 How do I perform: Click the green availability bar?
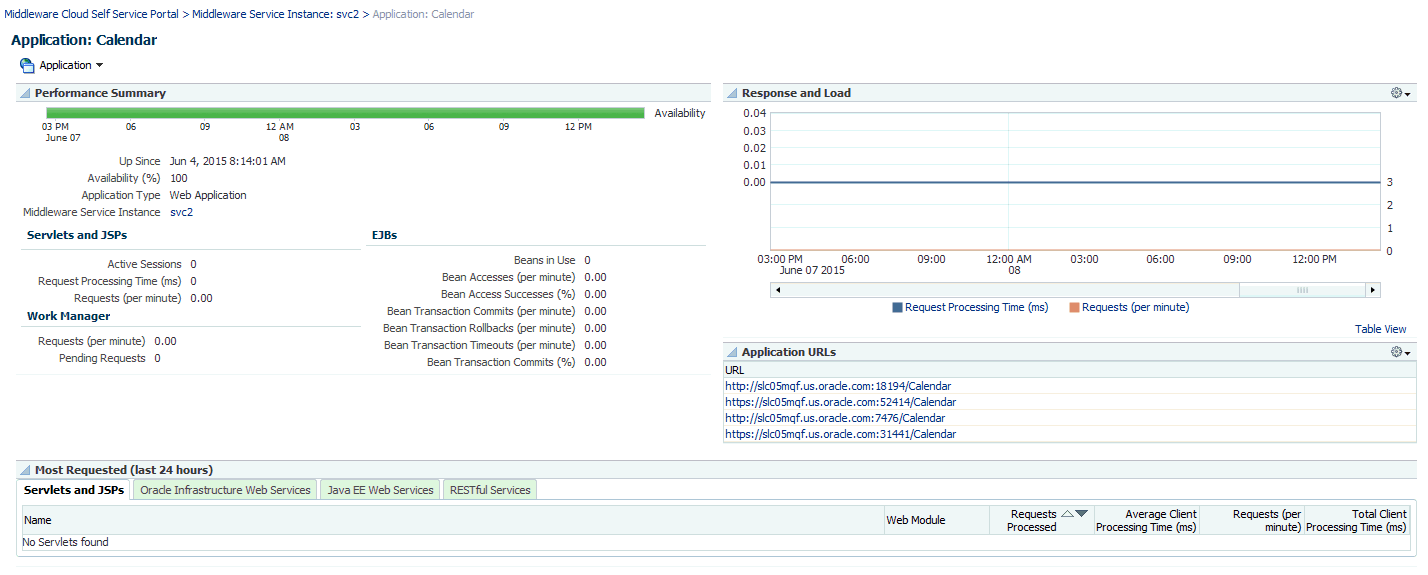pos(345,113)
